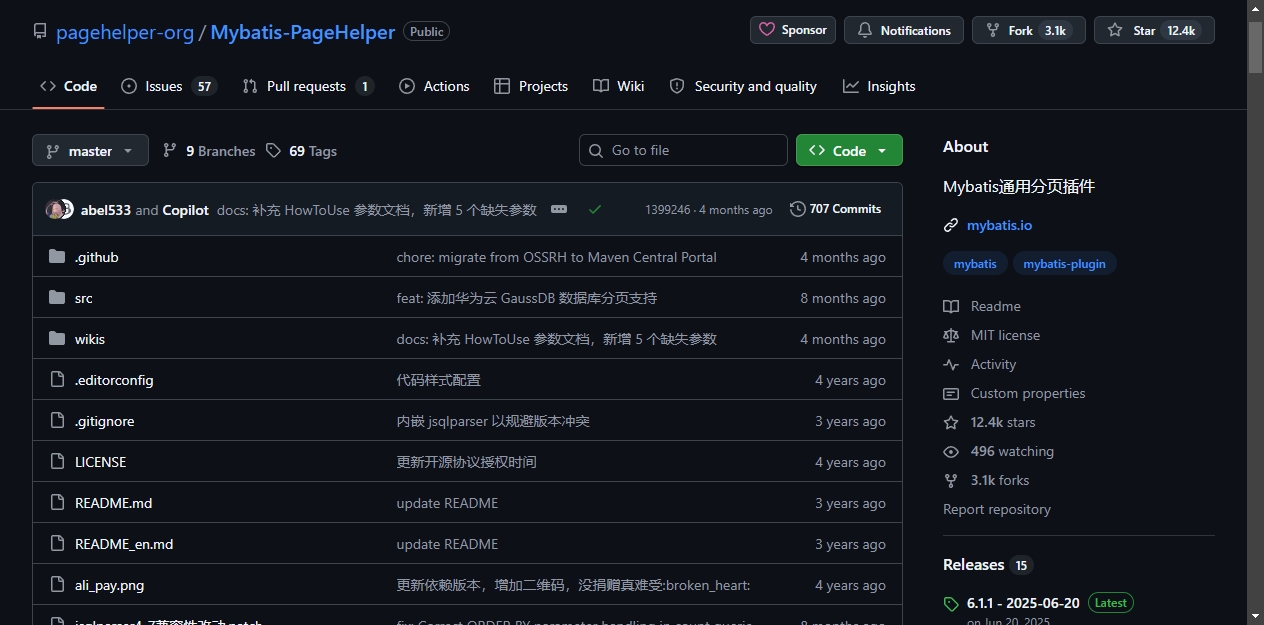Open the src folder

point(84,298)
